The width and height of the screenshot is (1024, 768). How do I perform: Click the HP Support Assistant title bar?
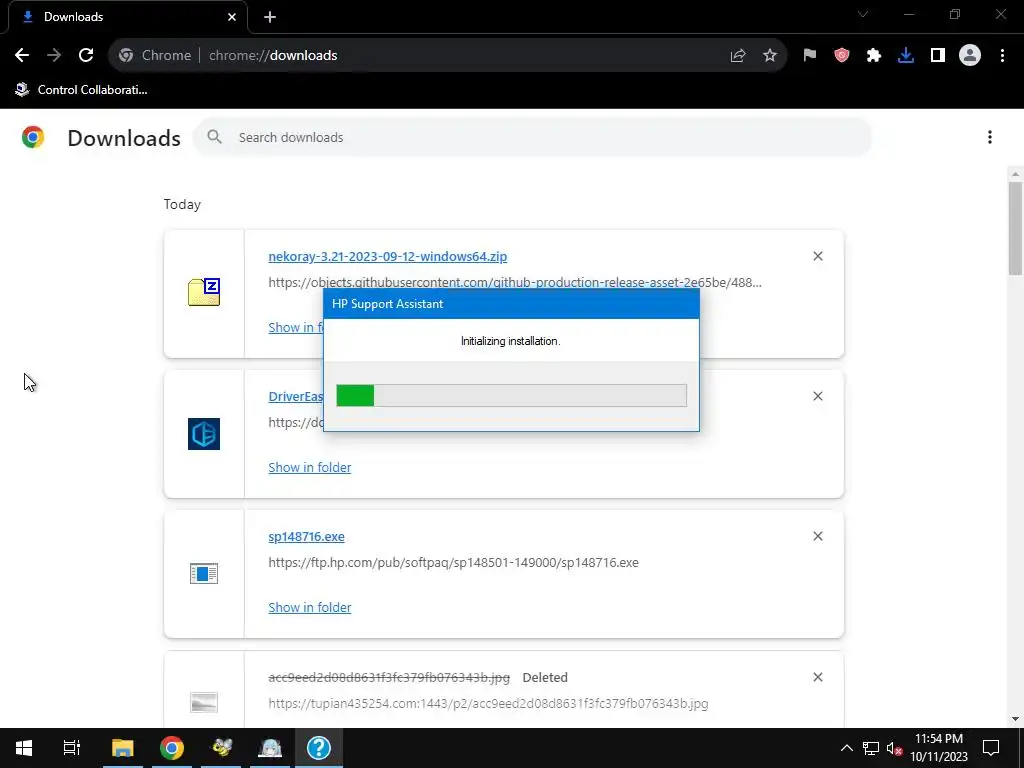(511, 304)
